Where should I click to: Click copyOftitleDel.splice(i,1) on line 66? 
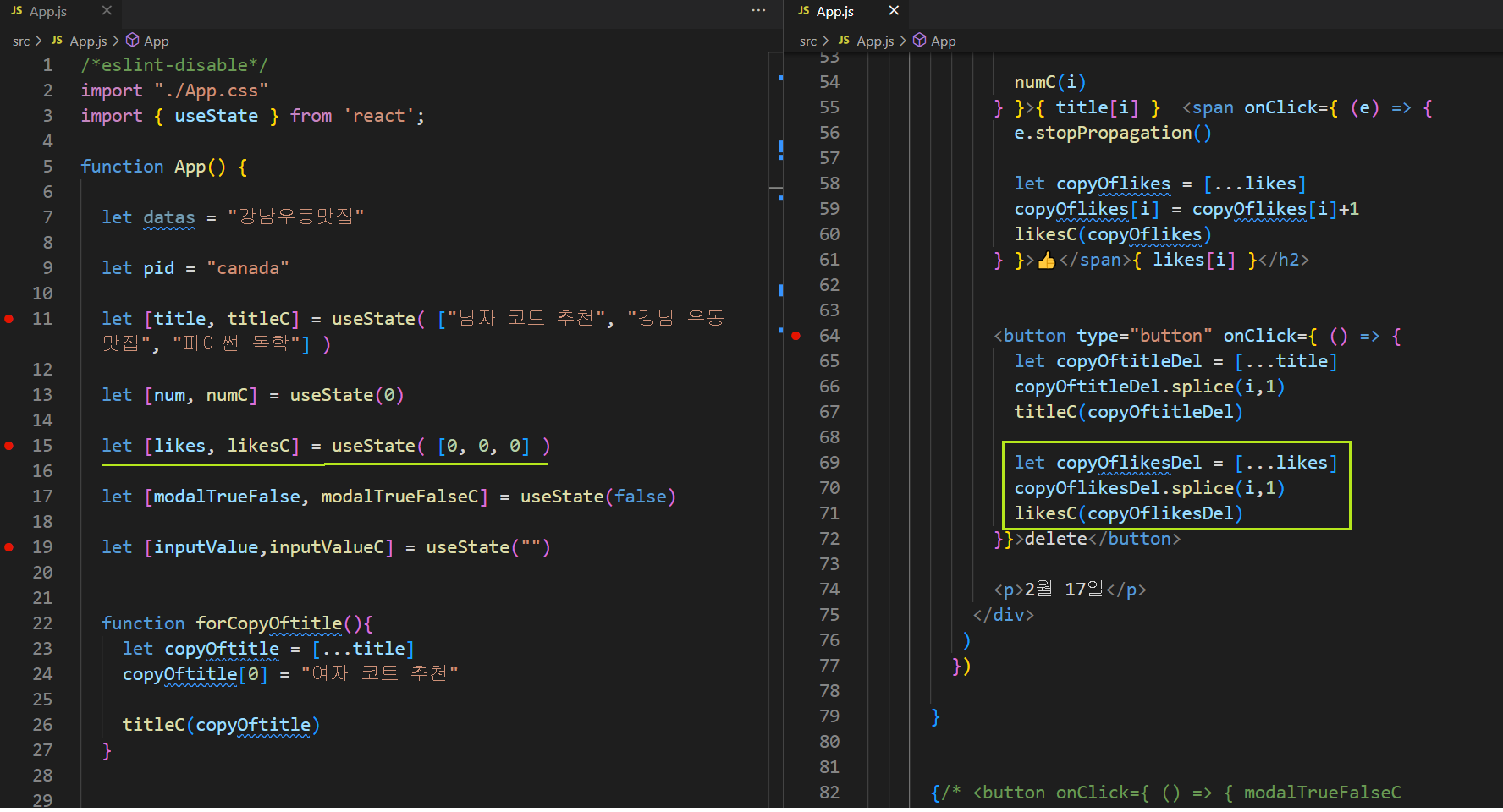click(x=1149, y=387)
